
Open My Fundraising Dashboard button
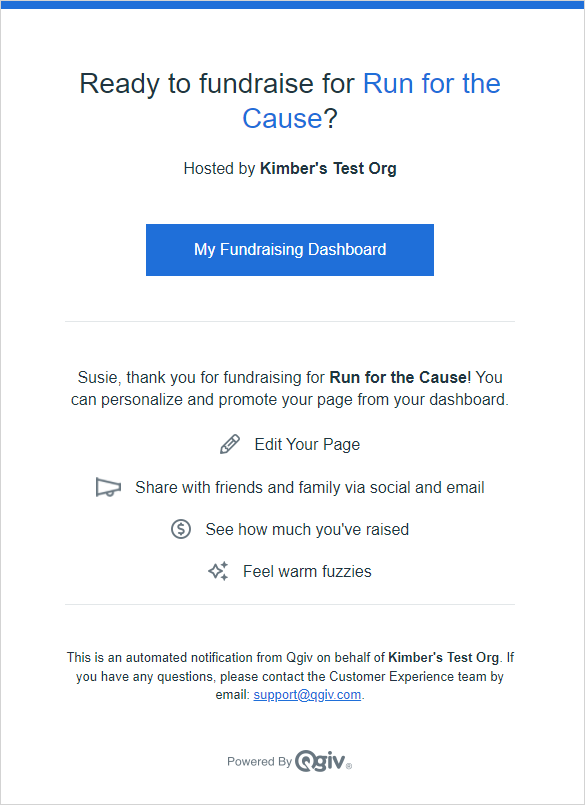point(290,250)
